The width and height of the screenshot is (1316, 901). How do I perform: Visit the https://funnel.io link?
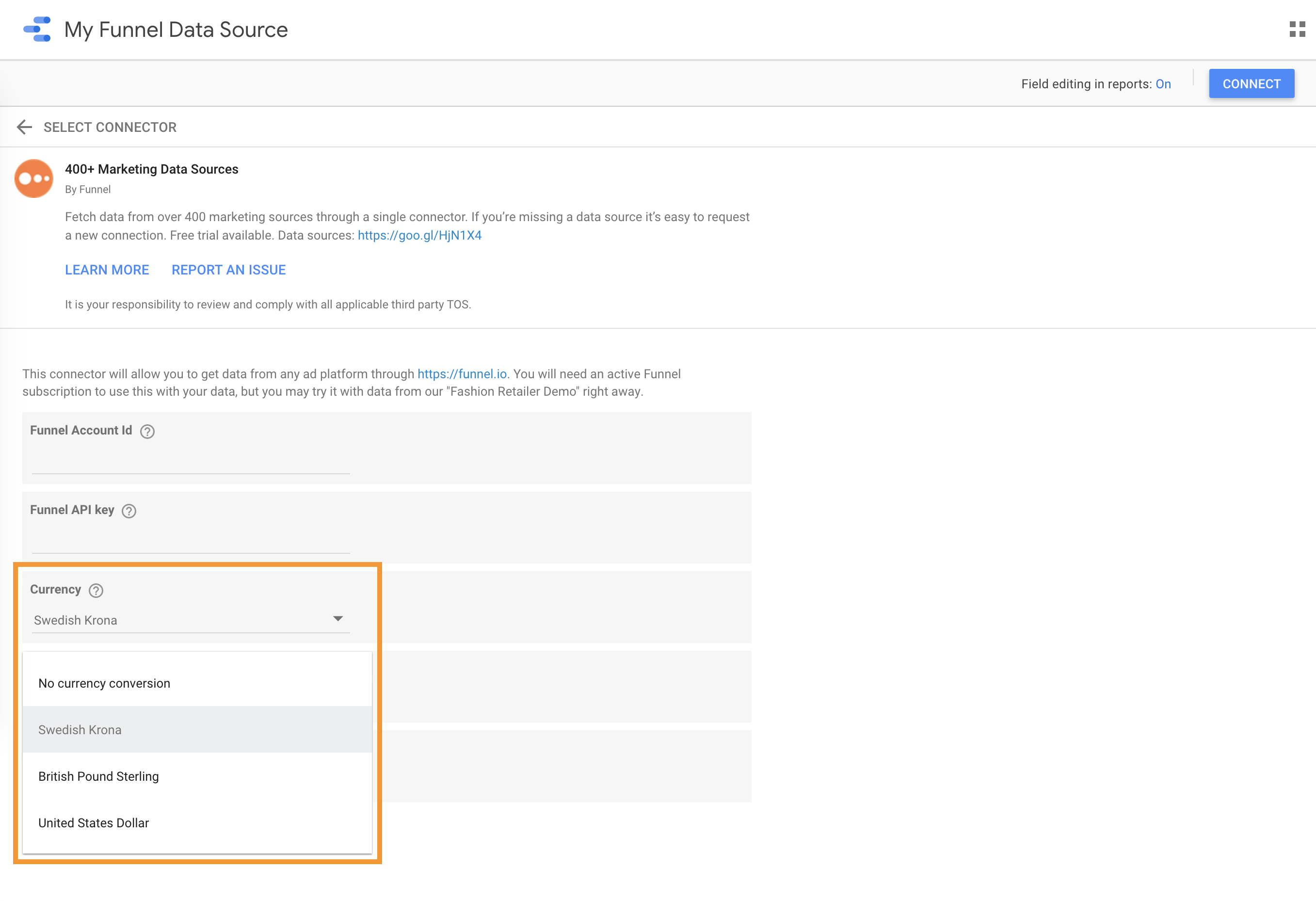tap(462, 374)
